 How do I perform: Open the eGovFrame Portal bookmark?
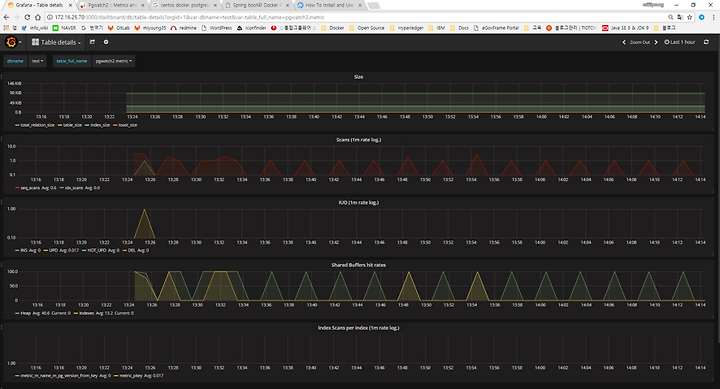pos(496,28)
